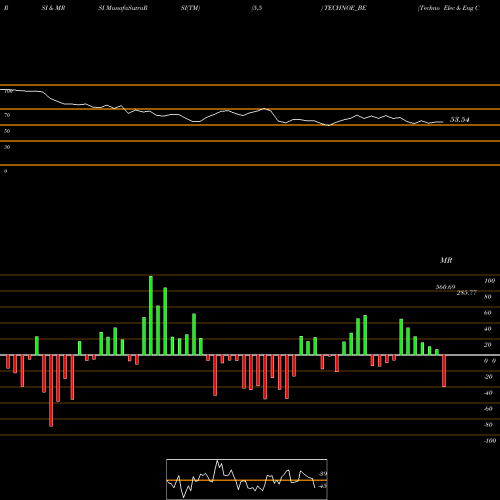
Task: Click the RSI axis label 70
Action: pyautogui.click(x=7, y=115)
